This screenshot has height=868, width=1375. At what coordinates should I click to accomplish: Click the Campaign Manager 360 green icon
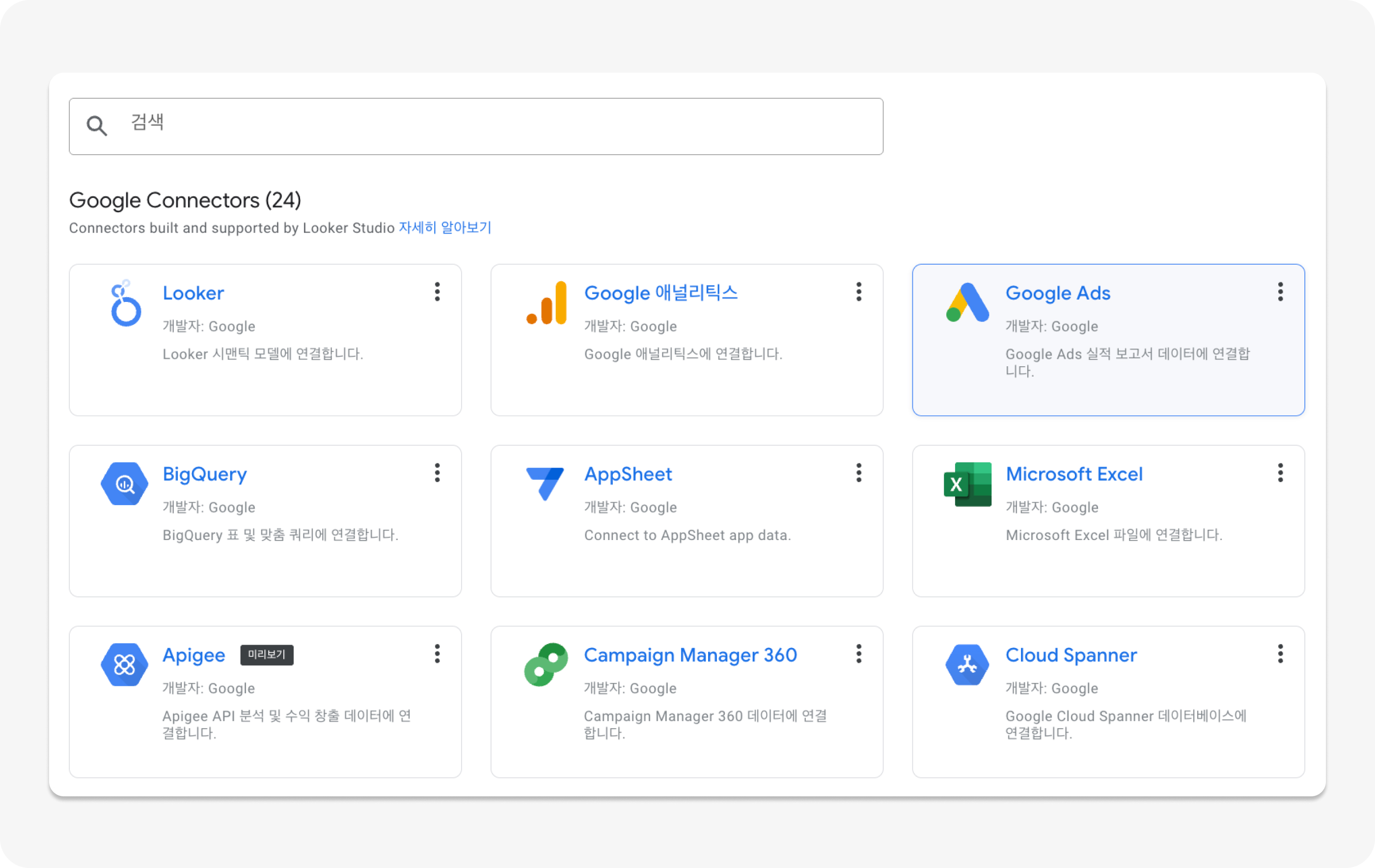(547, 665)
